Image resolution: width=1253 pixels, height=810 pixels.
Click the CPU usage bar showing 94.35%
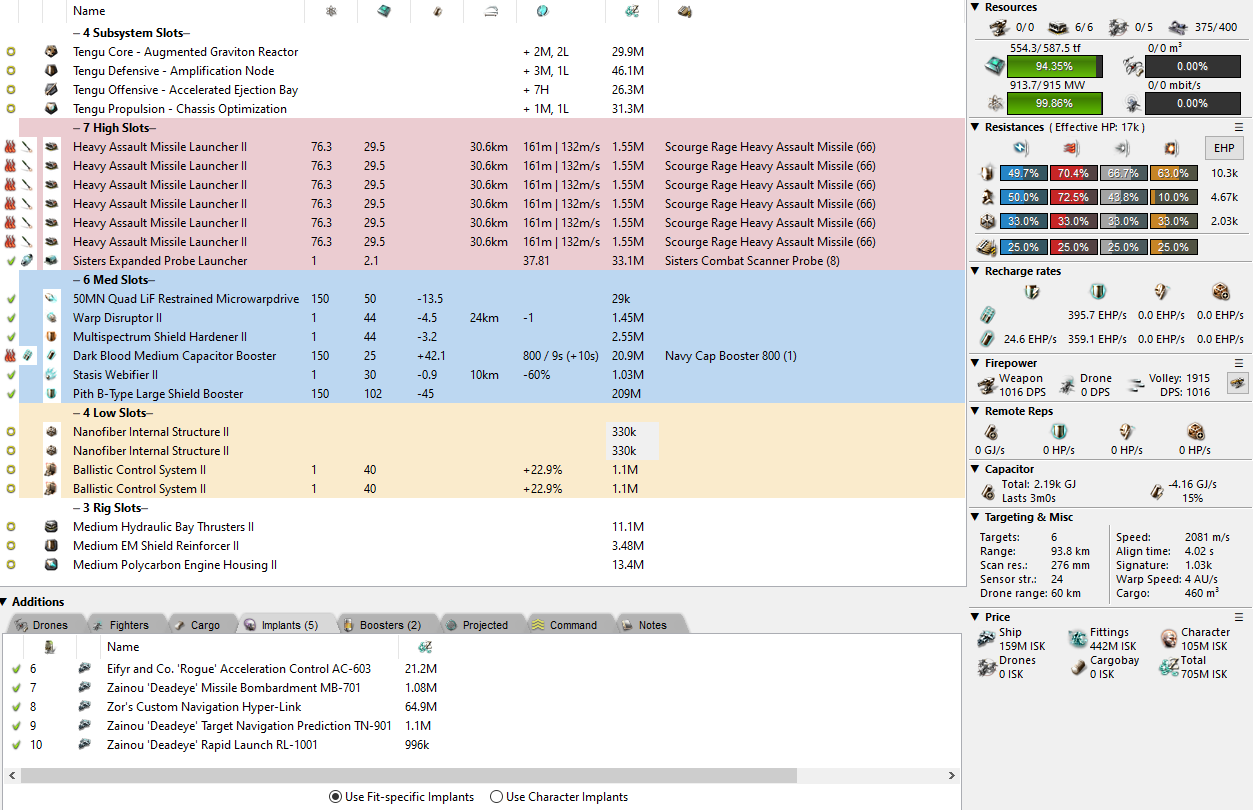(1054, 66)
